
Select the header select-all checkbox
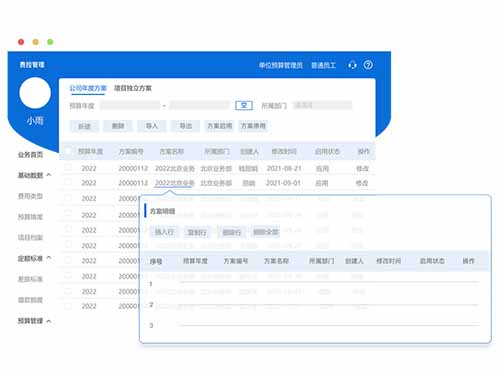pos(68,151)
